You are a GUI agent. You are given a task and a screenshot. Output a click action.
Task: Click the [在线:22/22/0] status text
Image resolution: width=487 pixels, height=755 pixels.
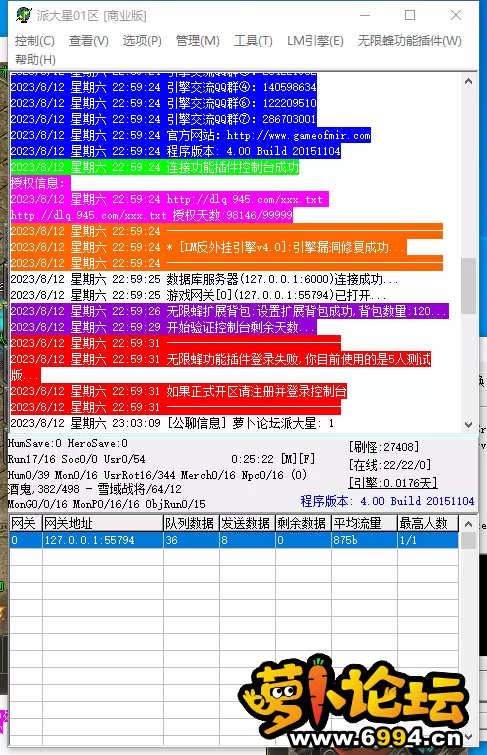pos(390,465)
